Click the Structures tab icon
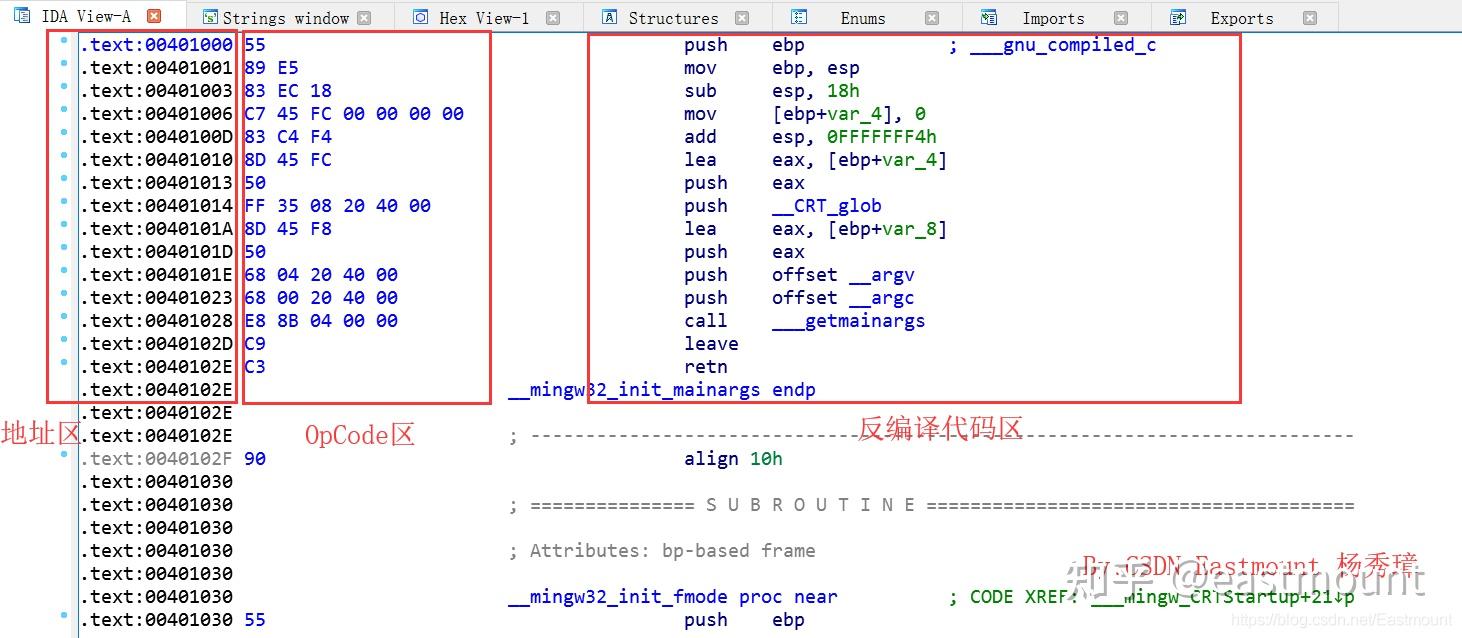 click(x=609, y=16)
